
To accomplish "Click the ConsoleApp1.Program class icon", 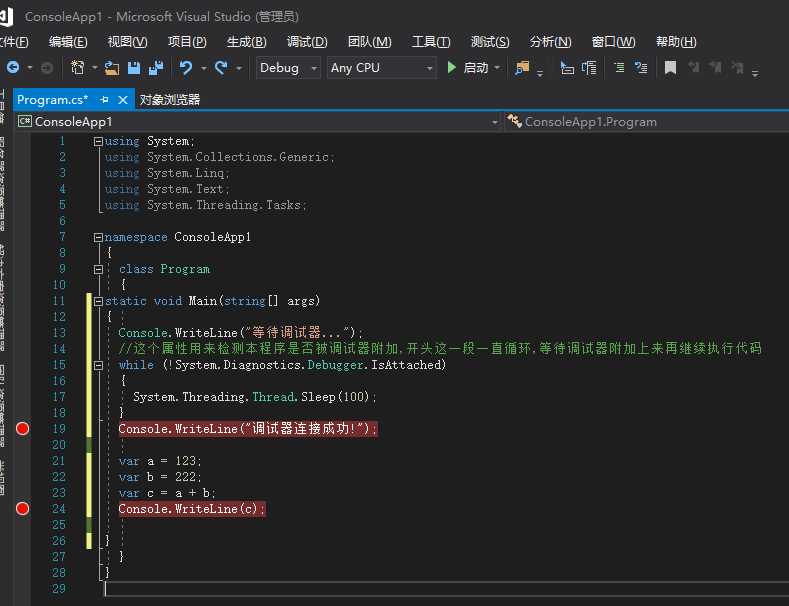I will pos(514,121).
